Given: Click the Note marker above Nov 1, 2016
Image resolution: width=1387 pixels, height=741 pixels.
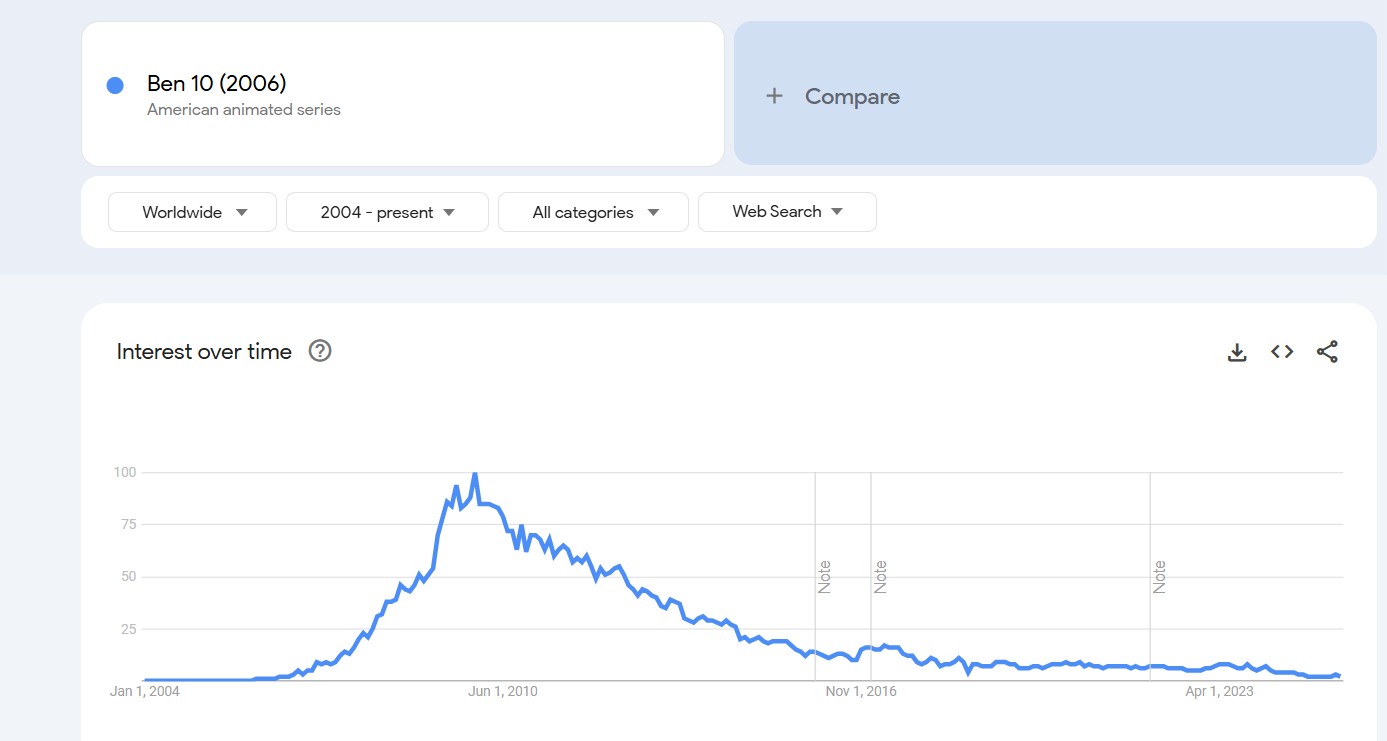Looking at the screenshot, I should (x=881, y=577).
